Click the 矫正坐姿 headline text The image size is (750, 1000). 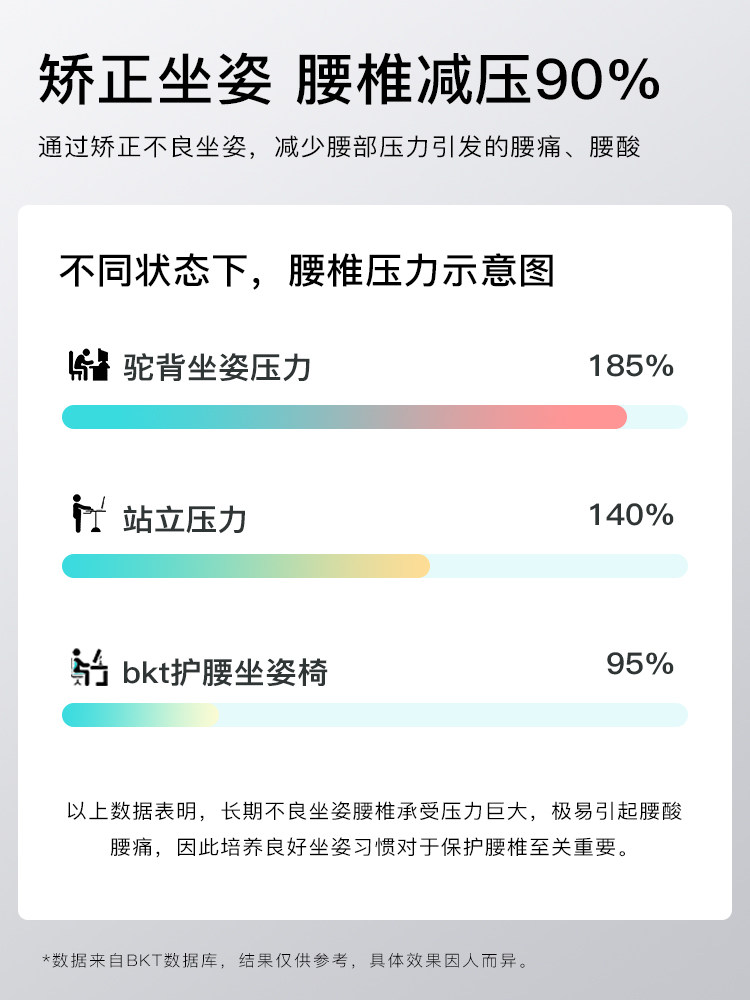[x=155, y=80]
